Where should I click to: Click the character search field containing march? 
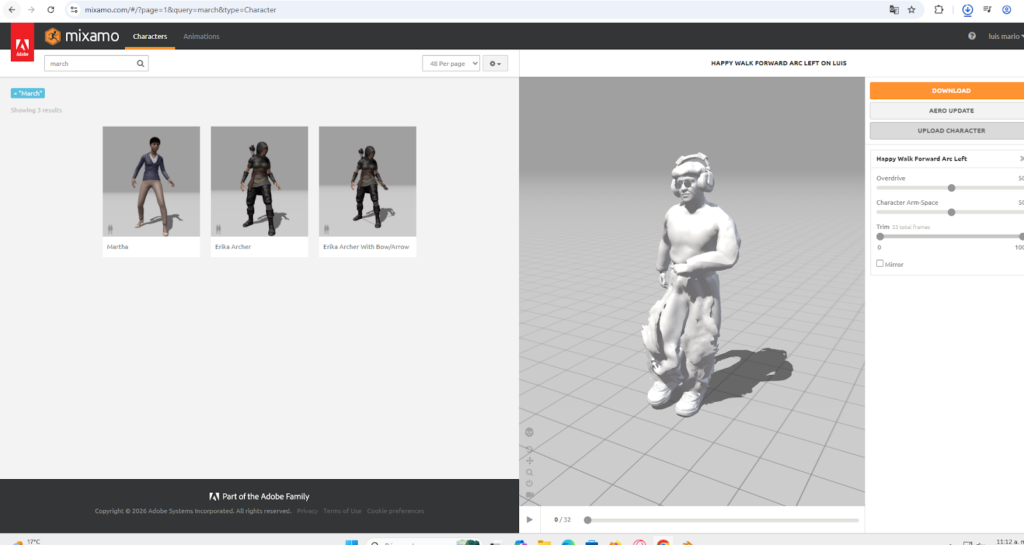pyautogui.click(x=96, y=63)
